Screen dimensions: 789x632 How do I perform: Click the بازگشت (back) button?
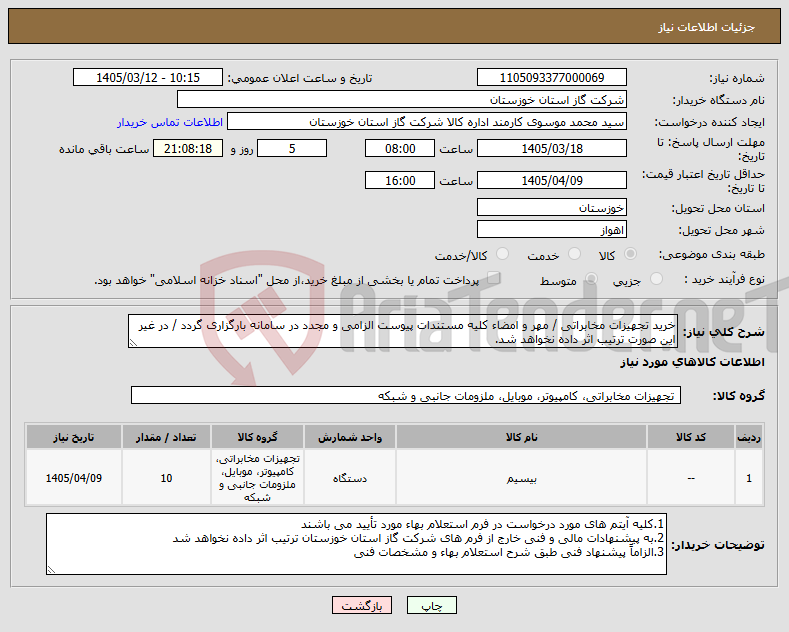362,605
